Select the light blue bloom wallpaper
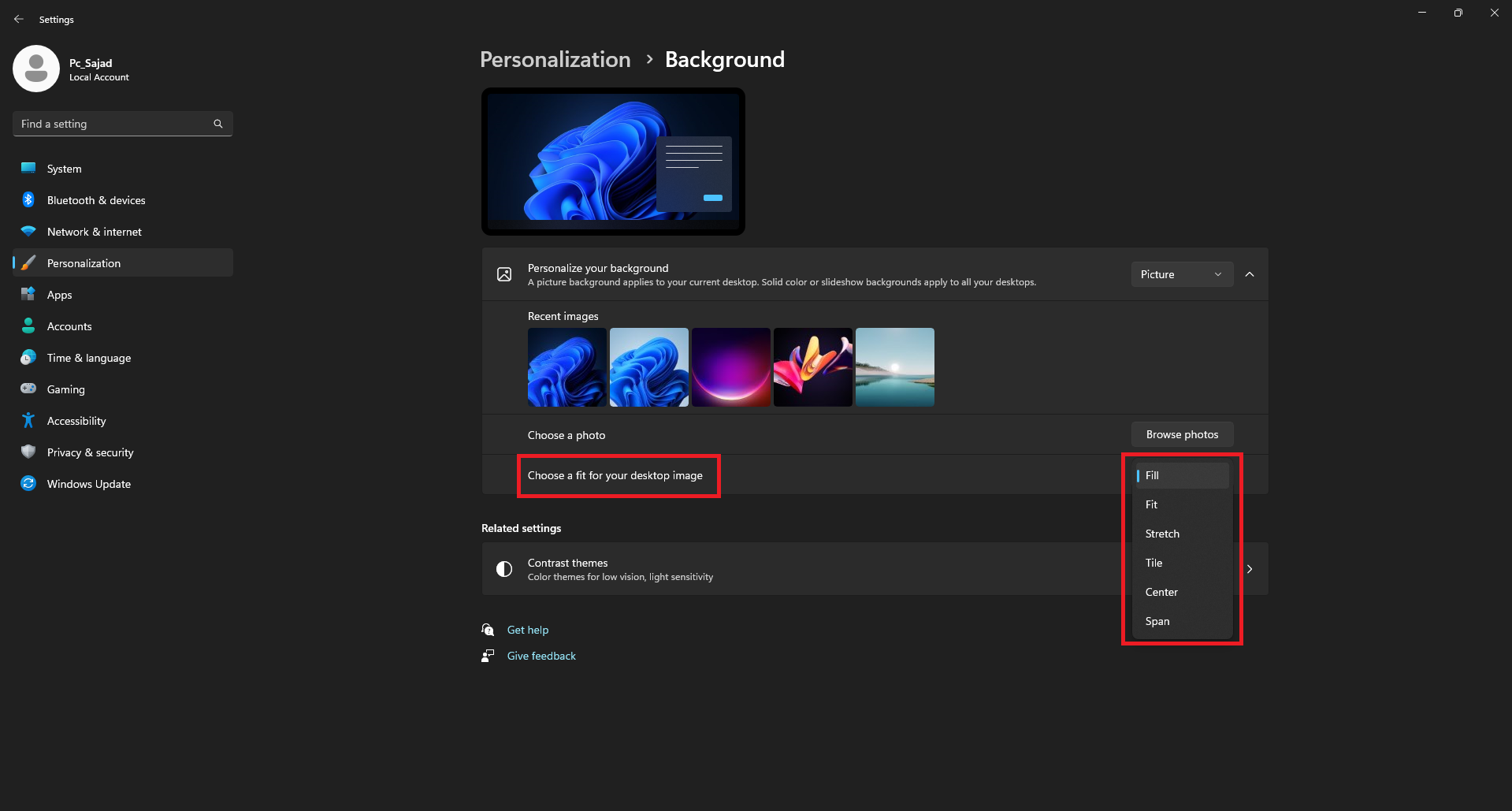The height and width of the screenshot is (811, 1512). point(649,367)
